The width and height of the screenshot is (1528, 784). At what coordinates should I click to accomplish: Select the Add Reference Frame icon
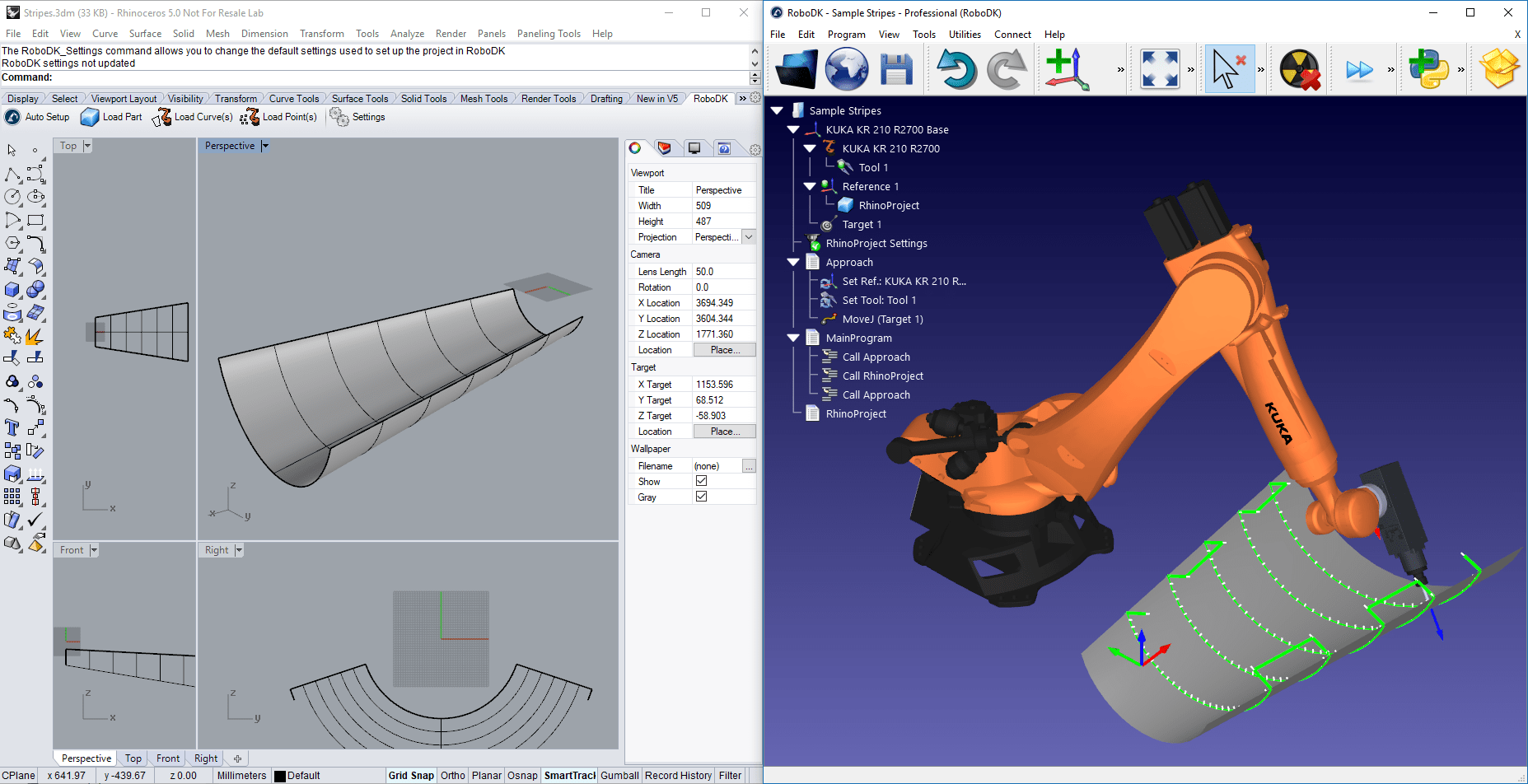[x=1066, y=68]
